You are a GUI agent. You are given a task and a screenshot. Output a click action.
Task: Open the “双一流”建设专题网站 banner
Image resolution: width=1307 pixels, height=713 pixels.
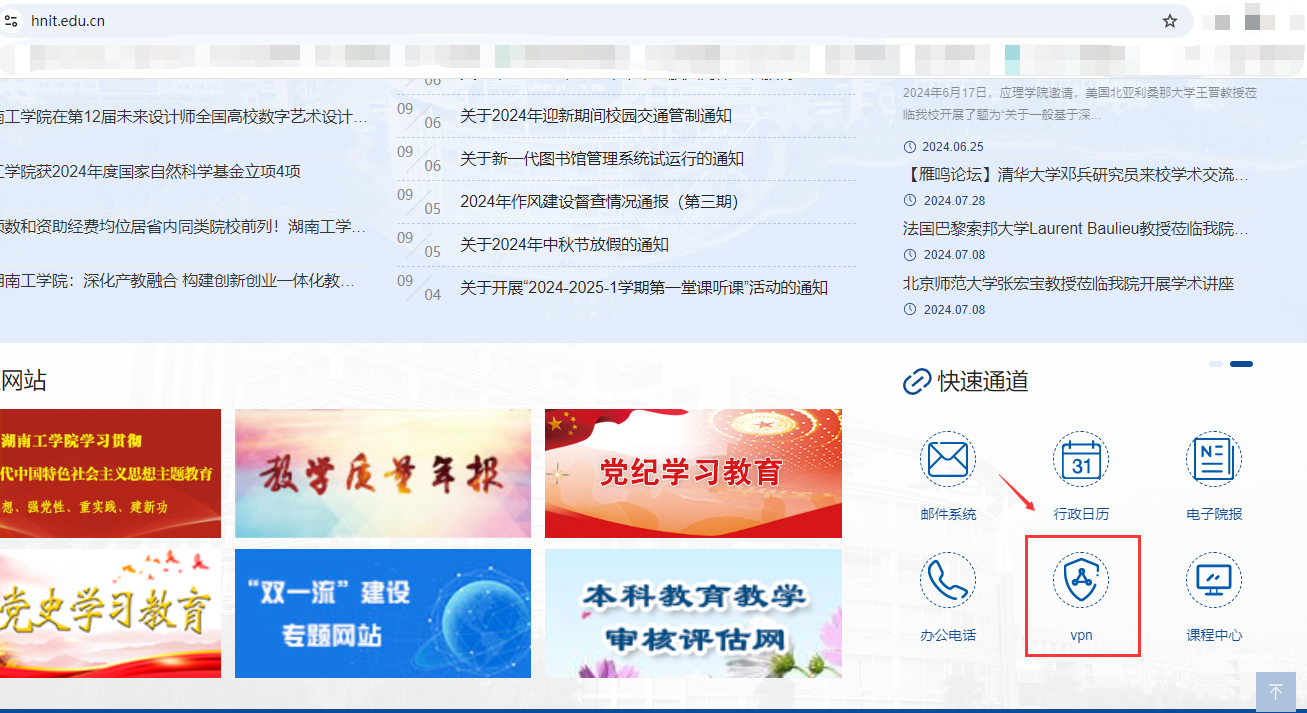382,613
